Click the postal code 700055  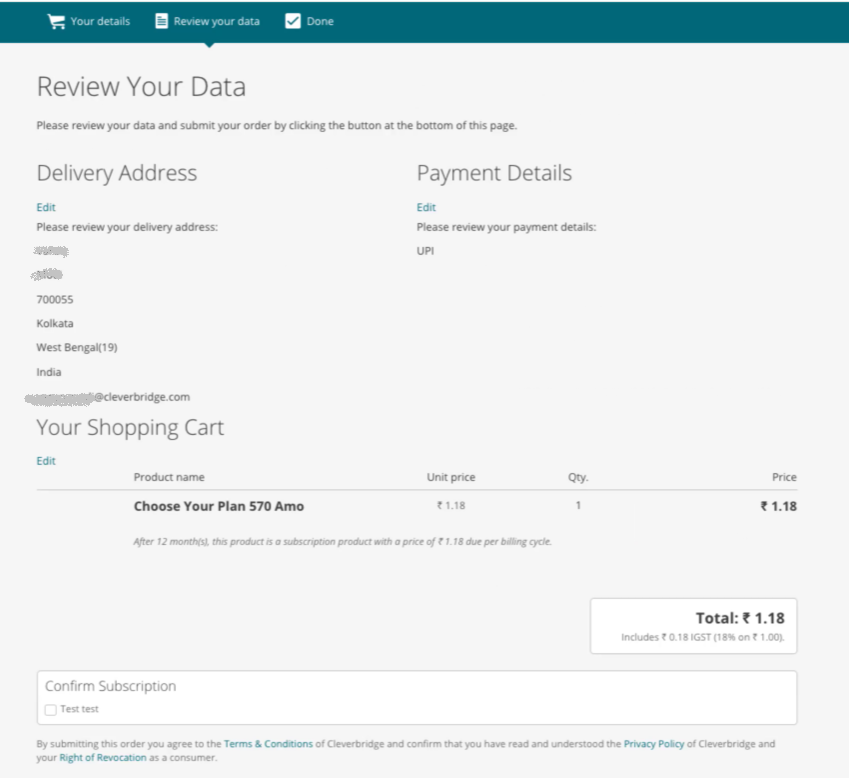click(55, 299)
